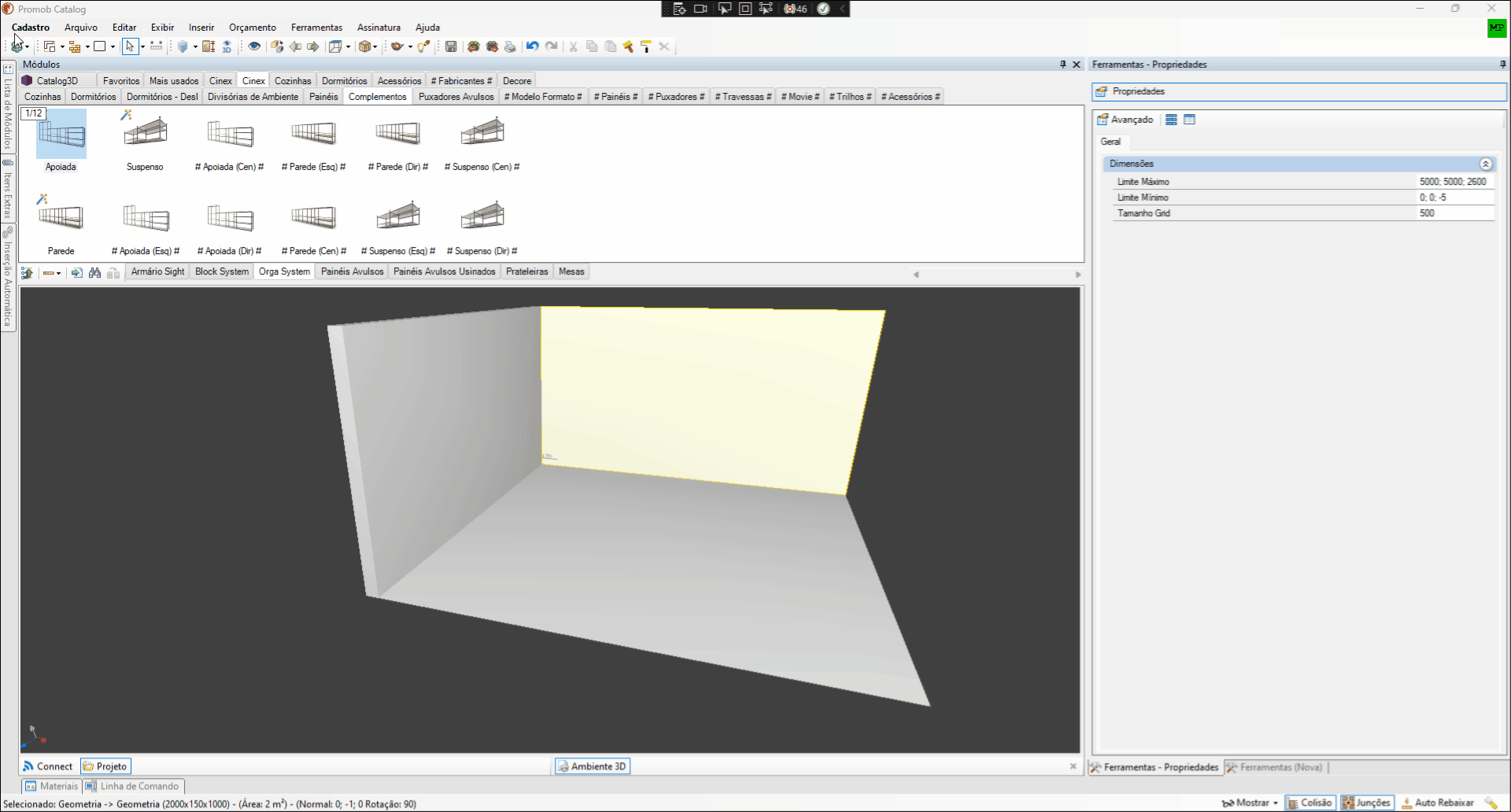
Task: Click the height dimension toolbar icon
Action: 209,46
